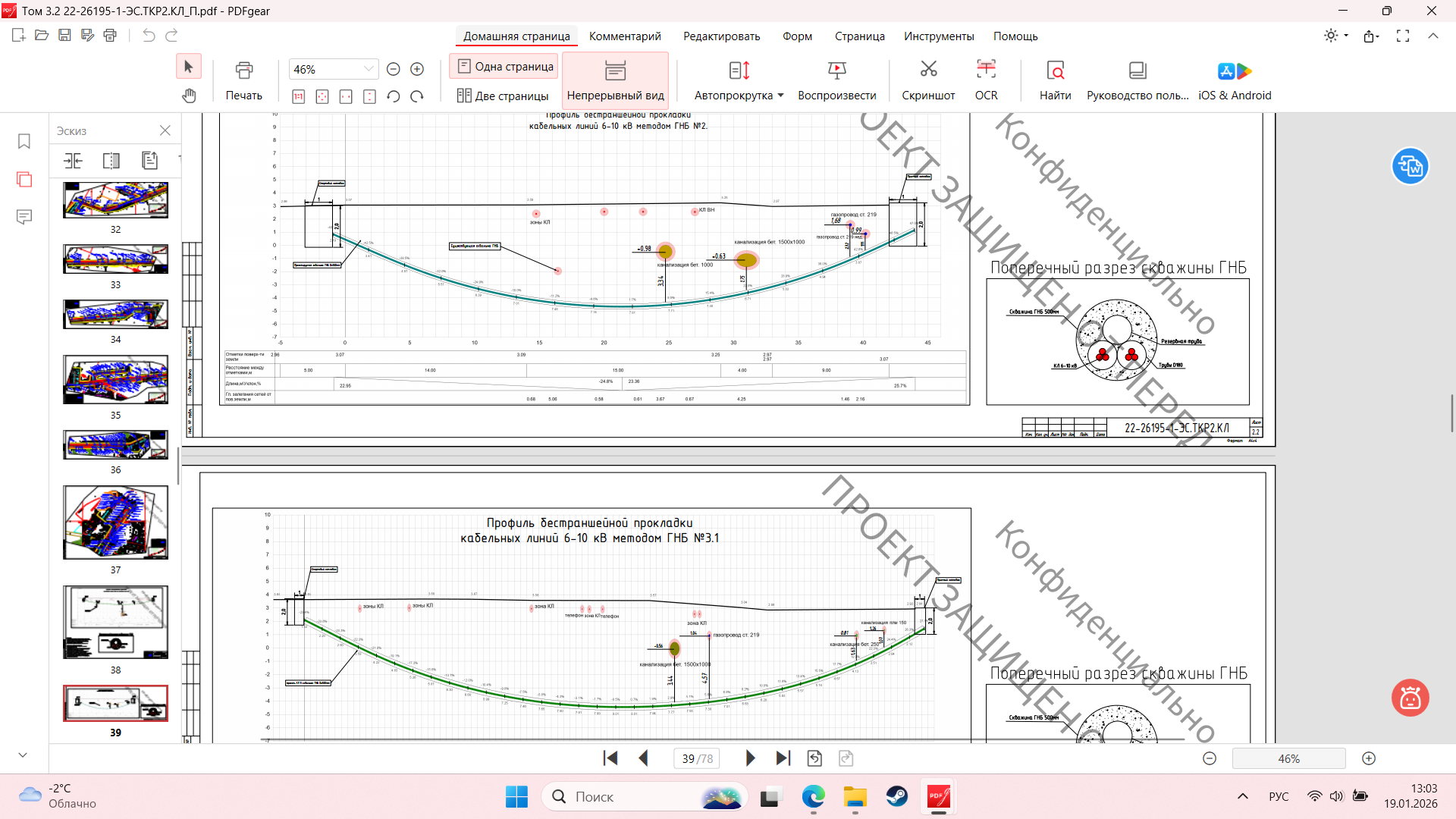The width and height of the screenshot is (1456, 819).
Task: Click the bookmark panel icon
Action: 24,141
